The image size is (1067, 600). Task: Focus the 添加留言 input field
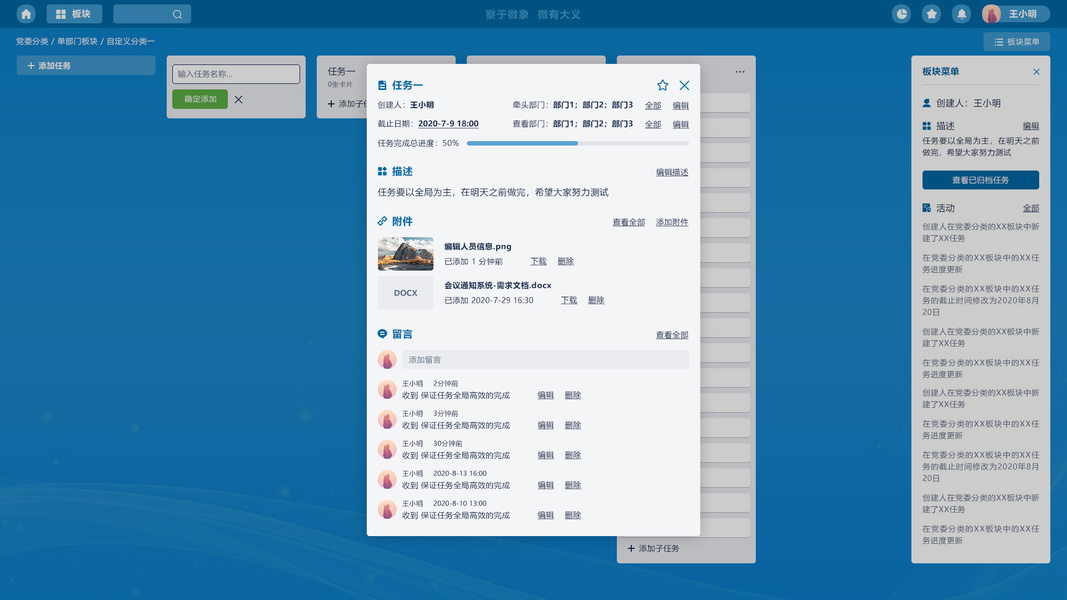point(545,359)
